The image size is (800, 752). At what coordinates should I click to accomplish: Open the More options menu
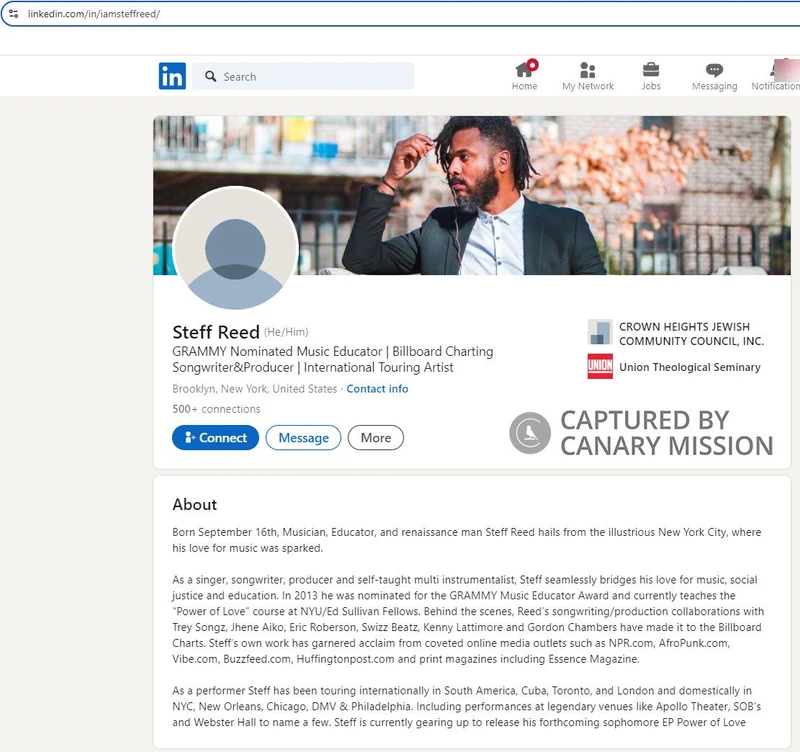coord(375,437)
